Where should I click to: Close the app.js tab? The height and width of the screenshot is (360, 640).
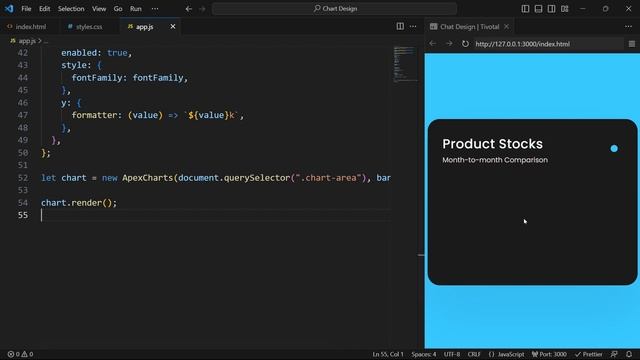point(173,27)
